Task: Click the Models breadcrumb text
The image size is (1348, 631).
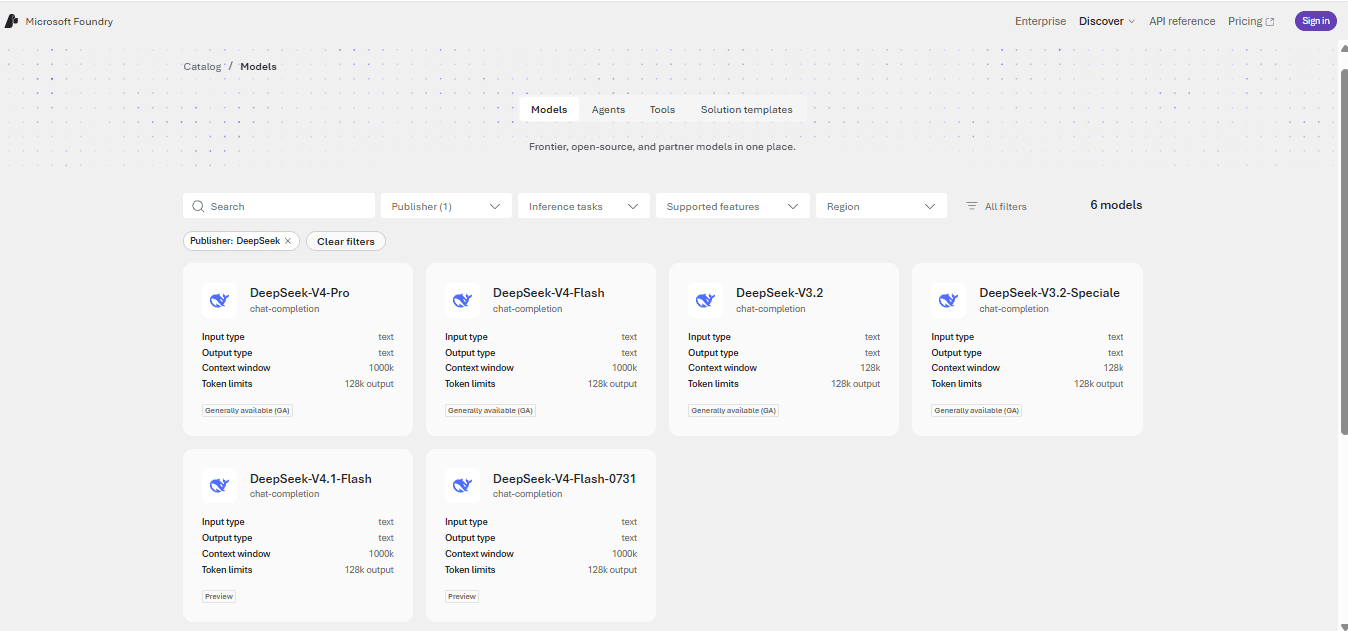Action: tap(258, 66)
